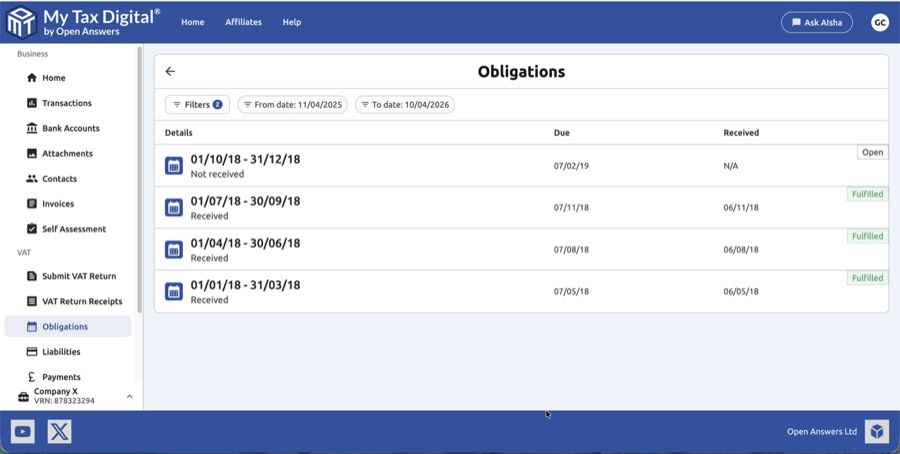900x454 pixels.
Task: Open the 01/01/18 - 31/03/18 obligation
Action: (521, 292)
